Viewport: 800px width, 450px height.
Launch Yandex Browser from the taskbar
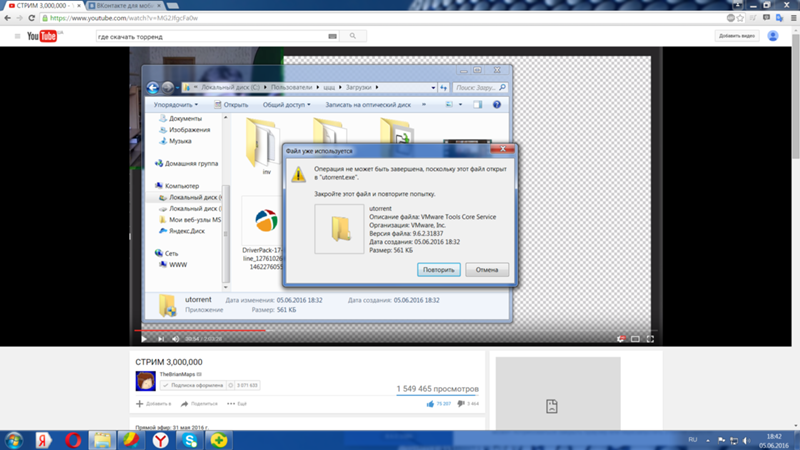click(161, 440)
